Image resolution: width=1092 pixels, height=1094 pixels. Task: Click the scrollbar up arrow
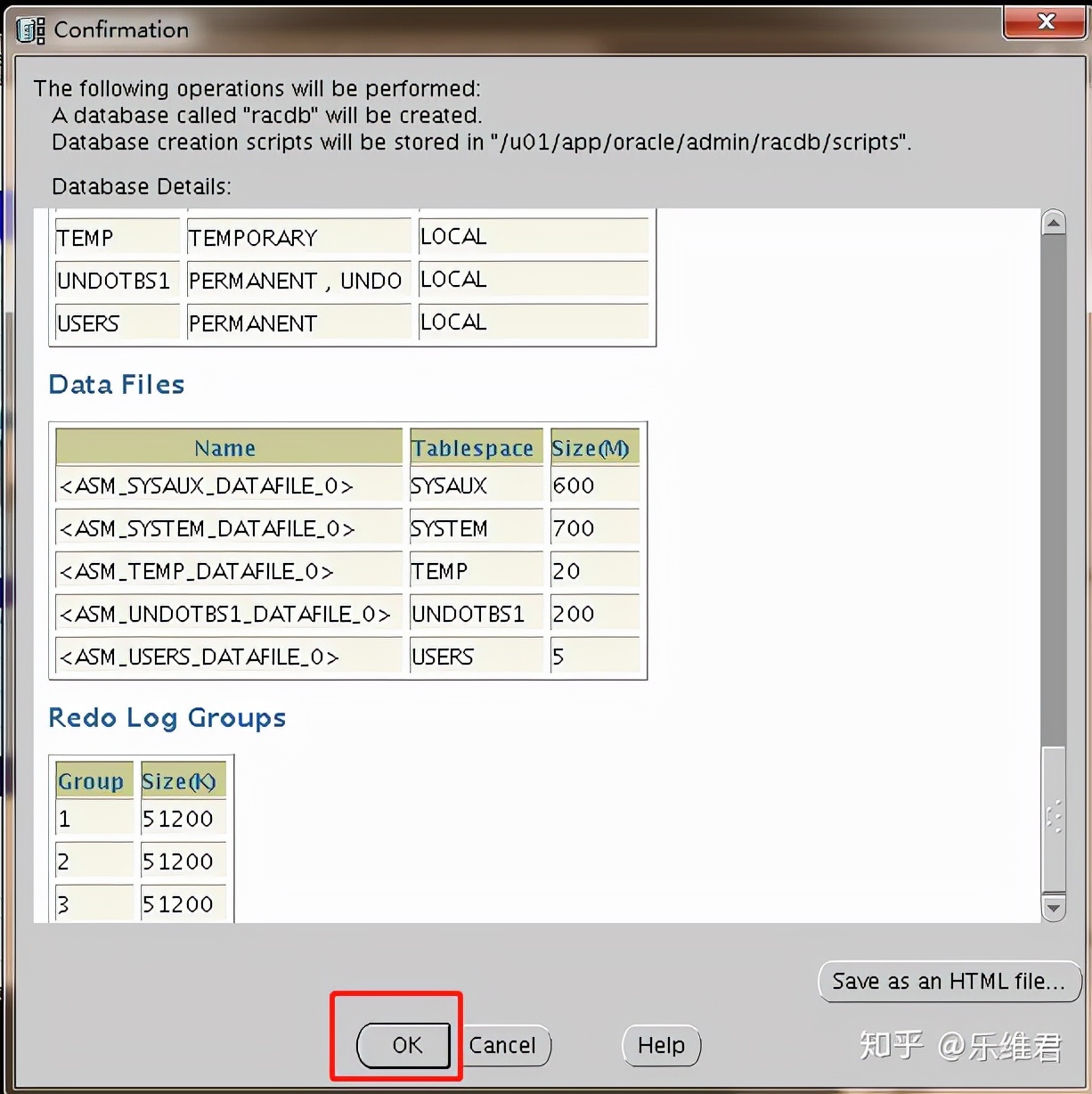coord(1054,223)
